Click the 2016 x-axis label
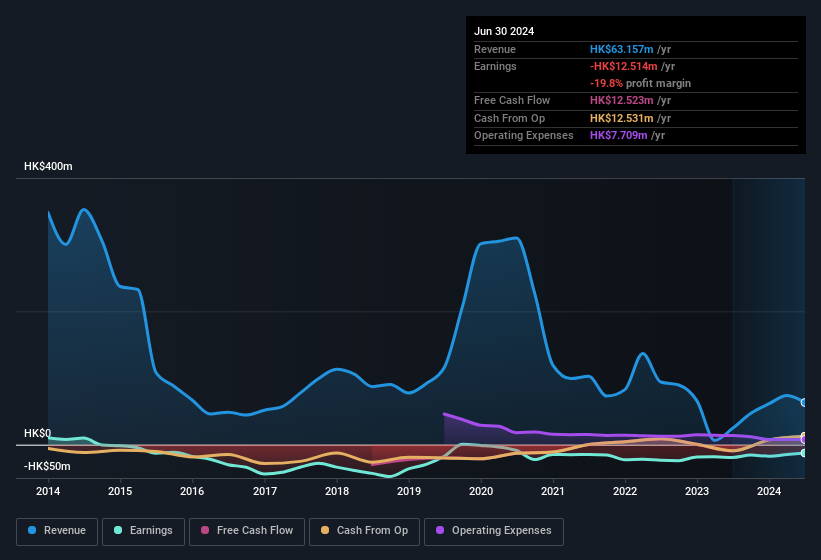Screen dimensions: 821x560 192,491
